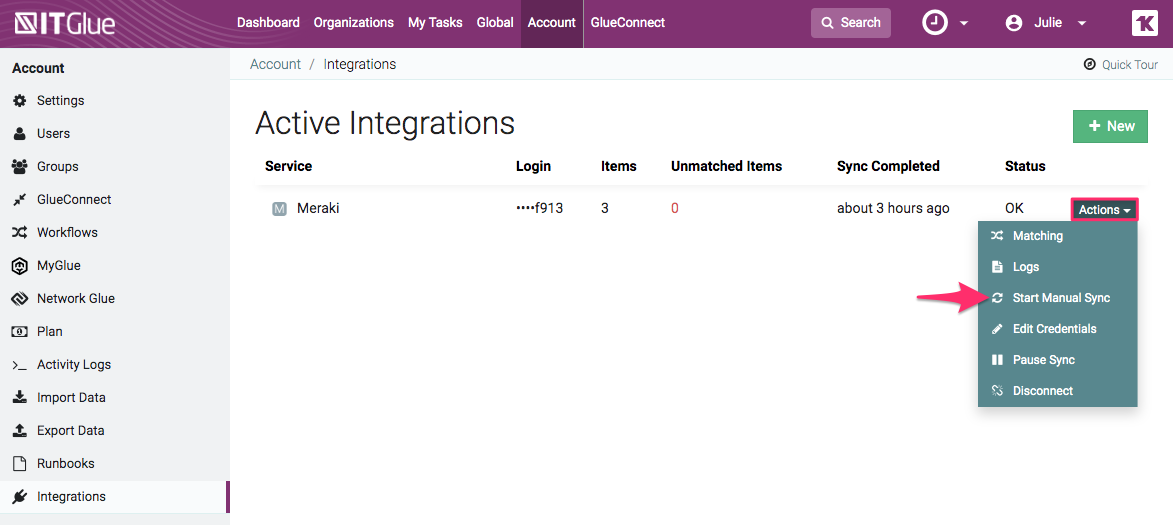Image resolution: width=1173 pixels, height=525 pixels.
Task: Click the Import Data download icon
Action: coord(20,397)
